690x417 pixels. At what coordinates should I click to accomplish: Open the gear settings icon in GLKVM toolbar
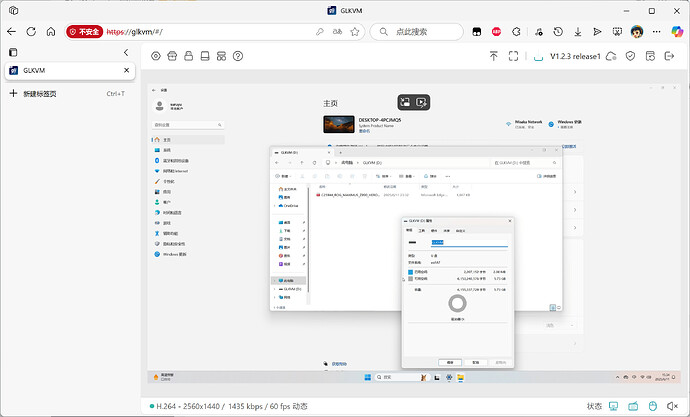click(x=156, y=56)
